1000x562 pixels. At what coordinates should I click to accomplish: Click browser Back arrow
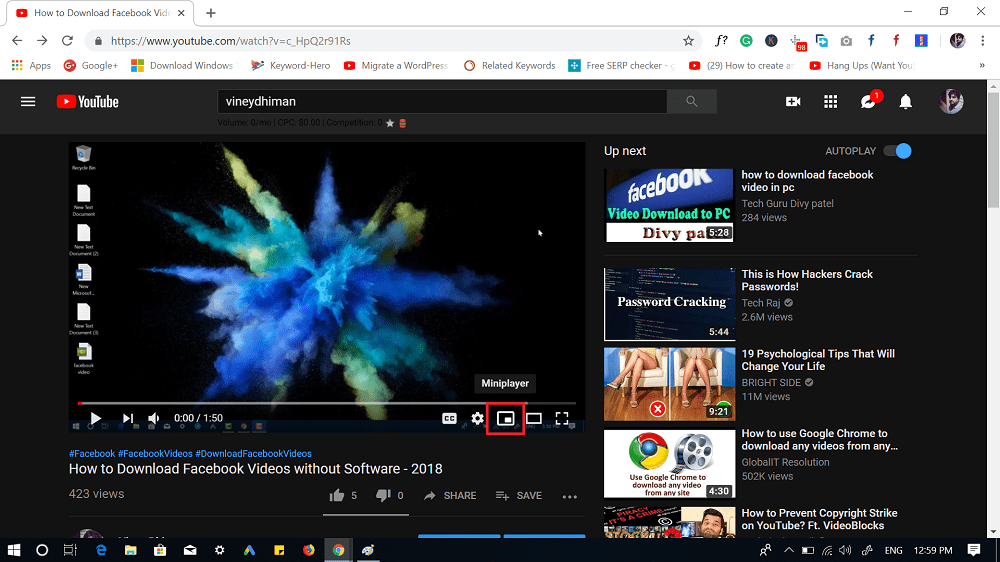click(17, 41)
